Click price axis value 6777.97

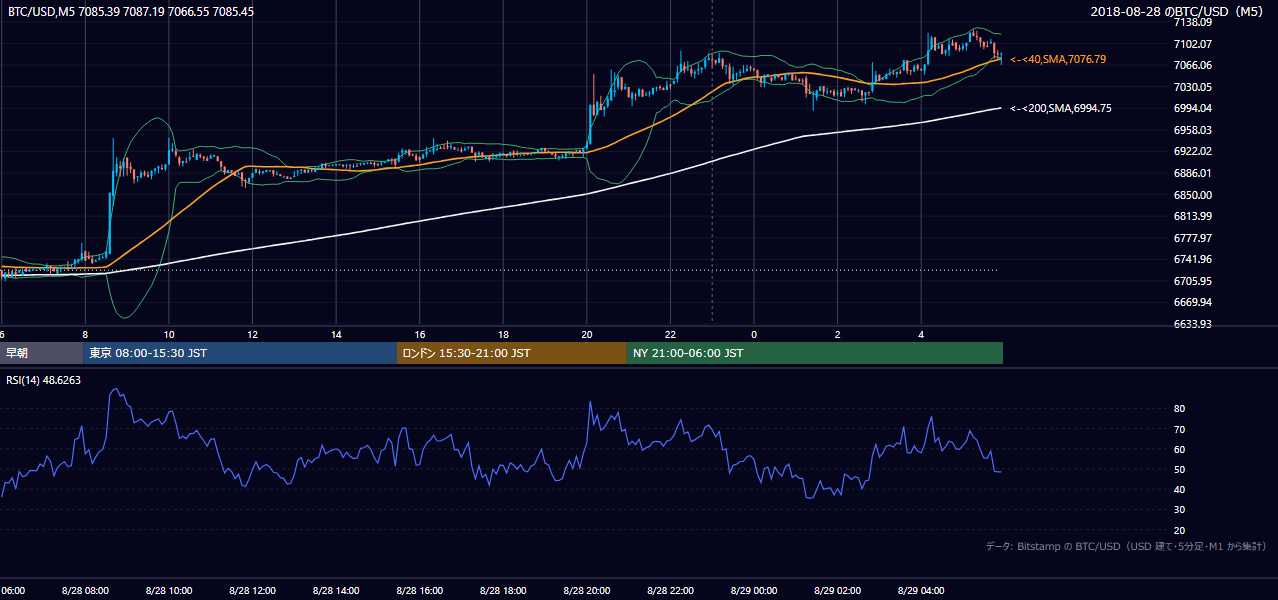pyautogui.click(x=1193, y=238)
